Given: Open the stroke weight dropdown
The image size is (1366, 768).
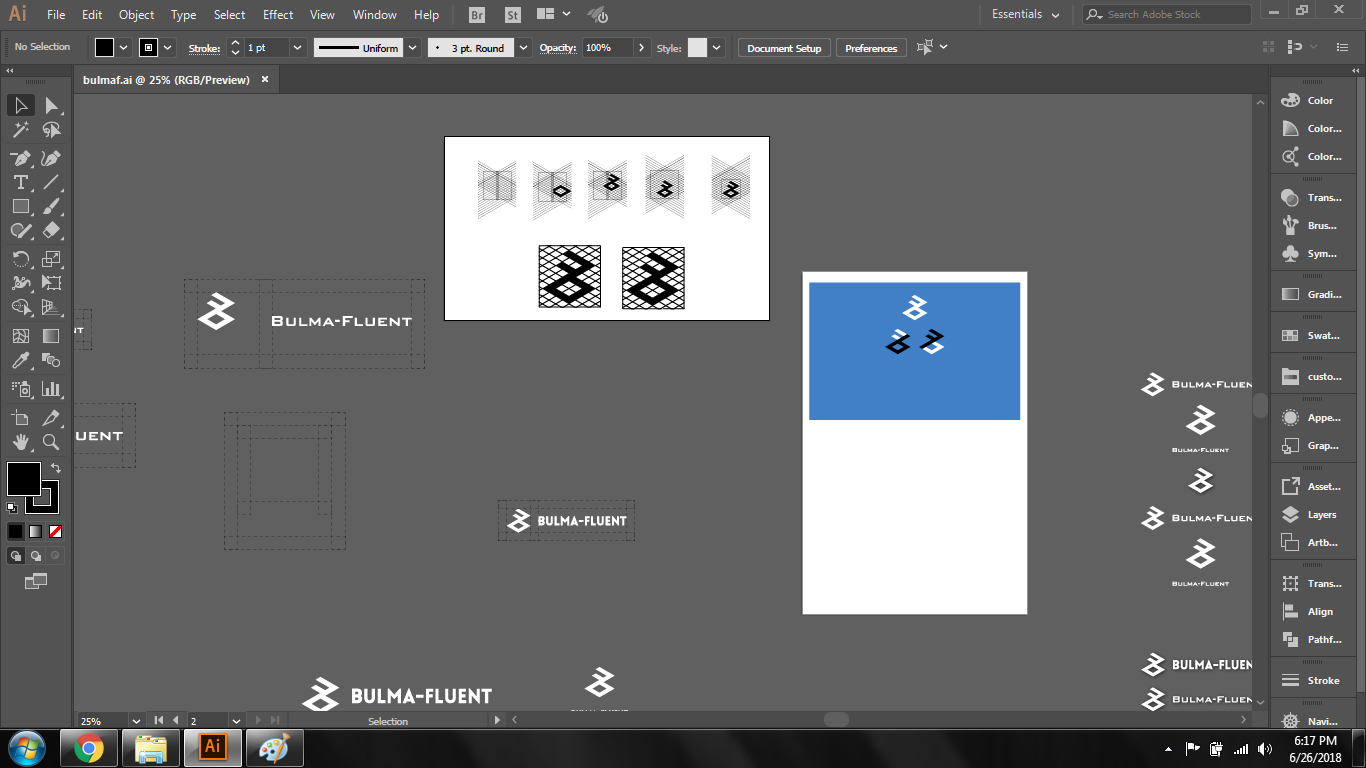Looking at the screenshot, I should [297, 48].
